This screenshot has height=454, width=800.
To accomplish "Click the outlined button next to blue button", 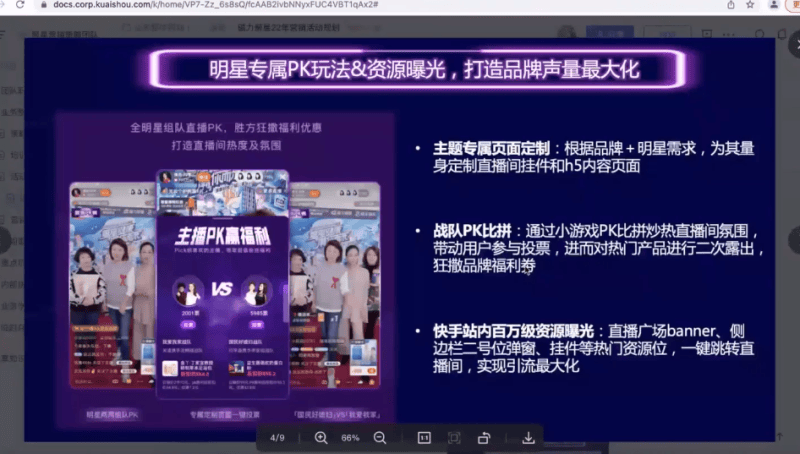I will pyautogui.click(x=667, y=34).
